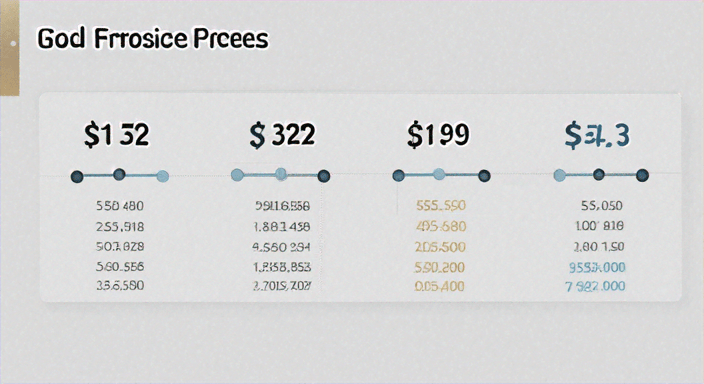The image size is (704, 384).
Task: Click dark end dot under $ 322
Action: (324, 176)
